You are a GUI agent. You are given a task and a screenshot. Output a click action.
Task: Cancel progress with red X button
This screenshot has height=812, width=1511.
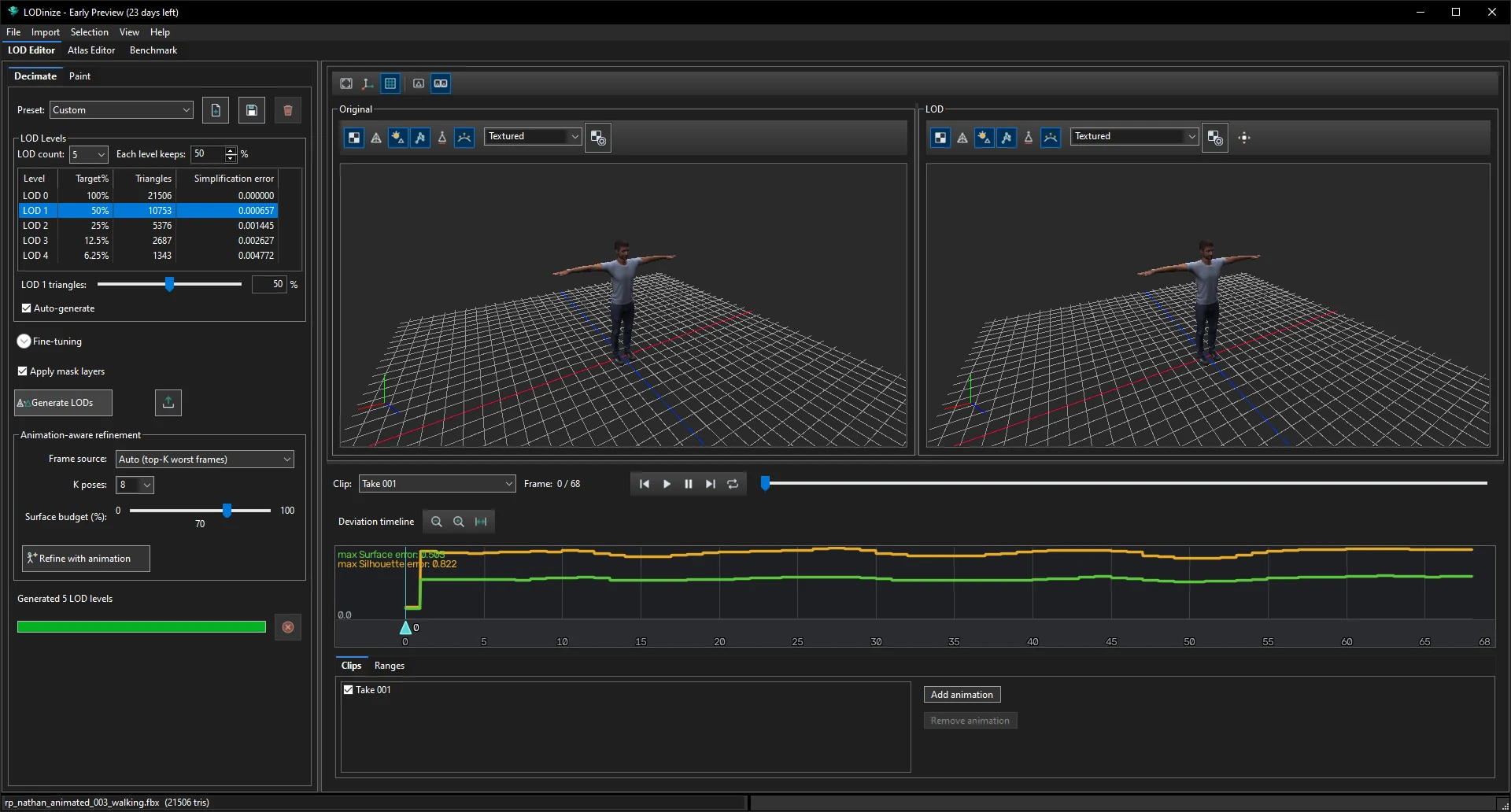(288, 627)
